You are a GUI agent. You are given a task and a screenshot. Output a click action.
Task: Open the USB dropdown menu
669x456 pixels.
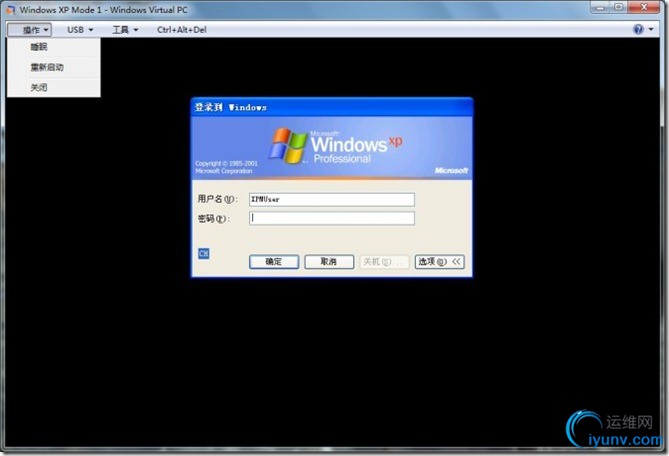pos(80,30)
